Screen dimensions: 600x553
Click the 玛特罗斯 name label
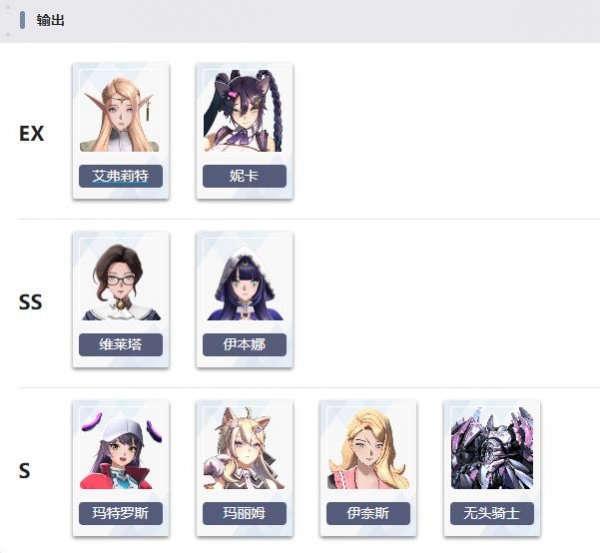click(121, 513)
